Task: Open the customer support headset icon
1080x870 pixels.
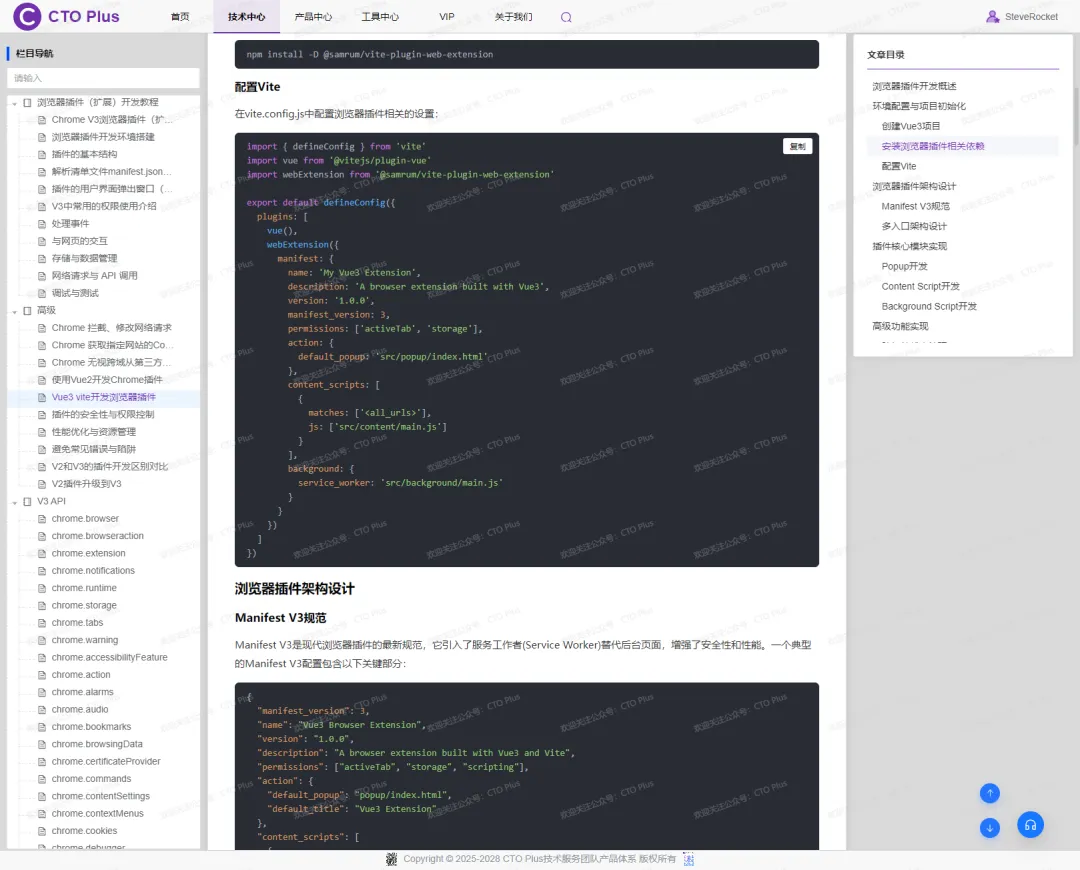Action: pyautogui.click(x=1030, y=825)
